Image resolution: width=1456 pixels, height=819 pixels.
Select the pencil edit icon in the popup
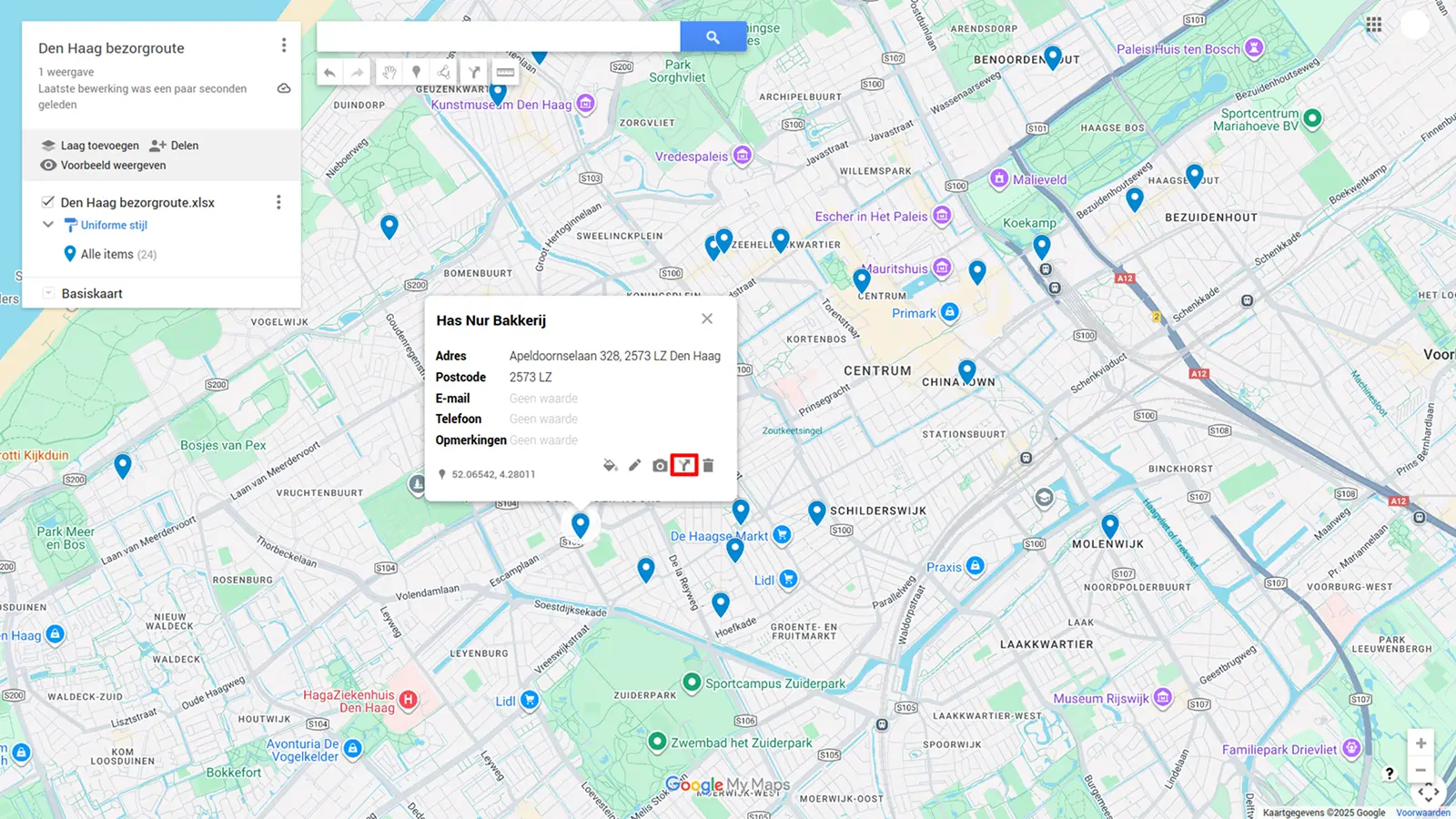pyautogui.click(x=634, y=465)
